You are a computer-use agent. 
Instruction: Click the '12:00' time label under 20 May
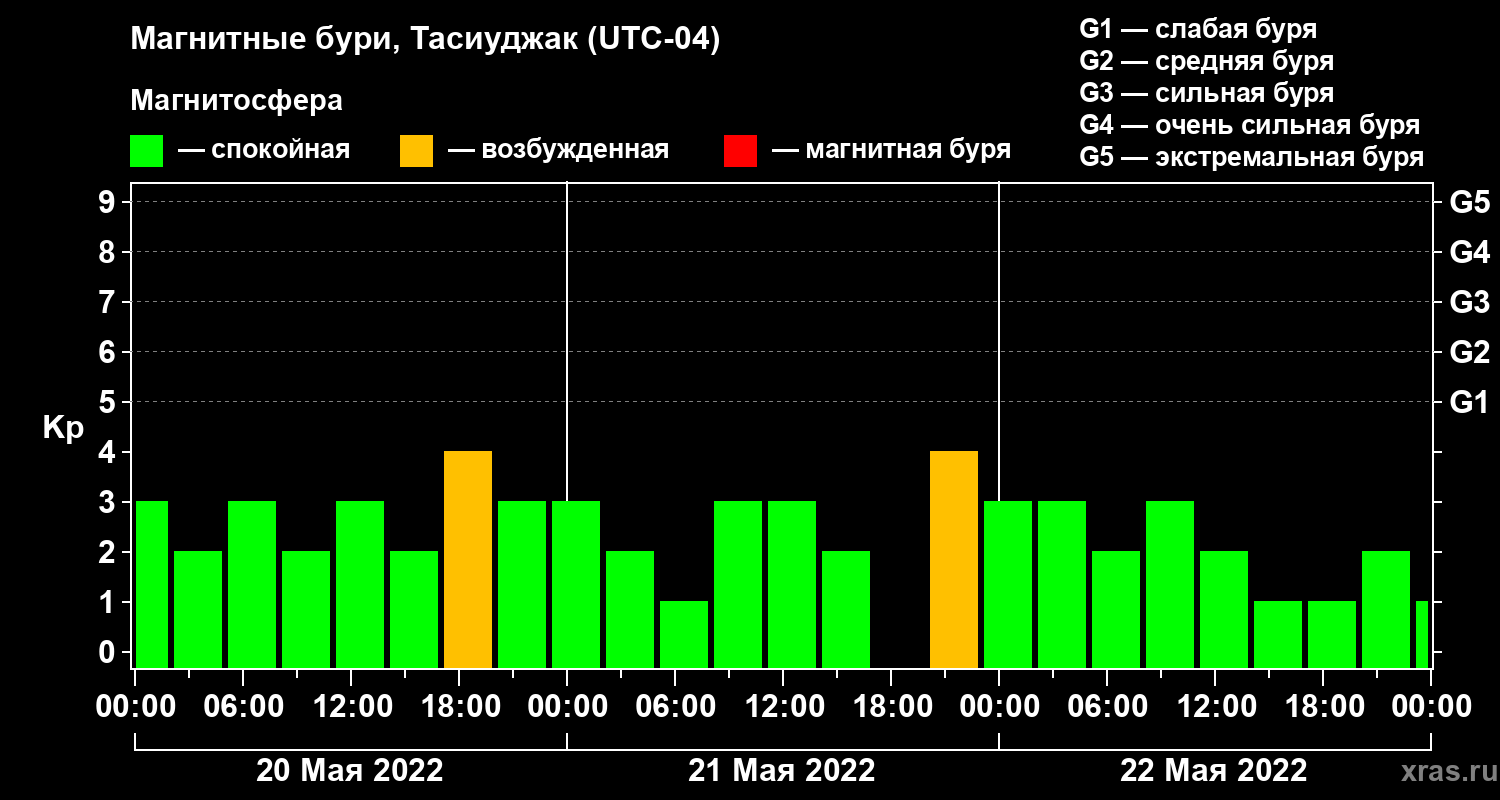[351, 707]
